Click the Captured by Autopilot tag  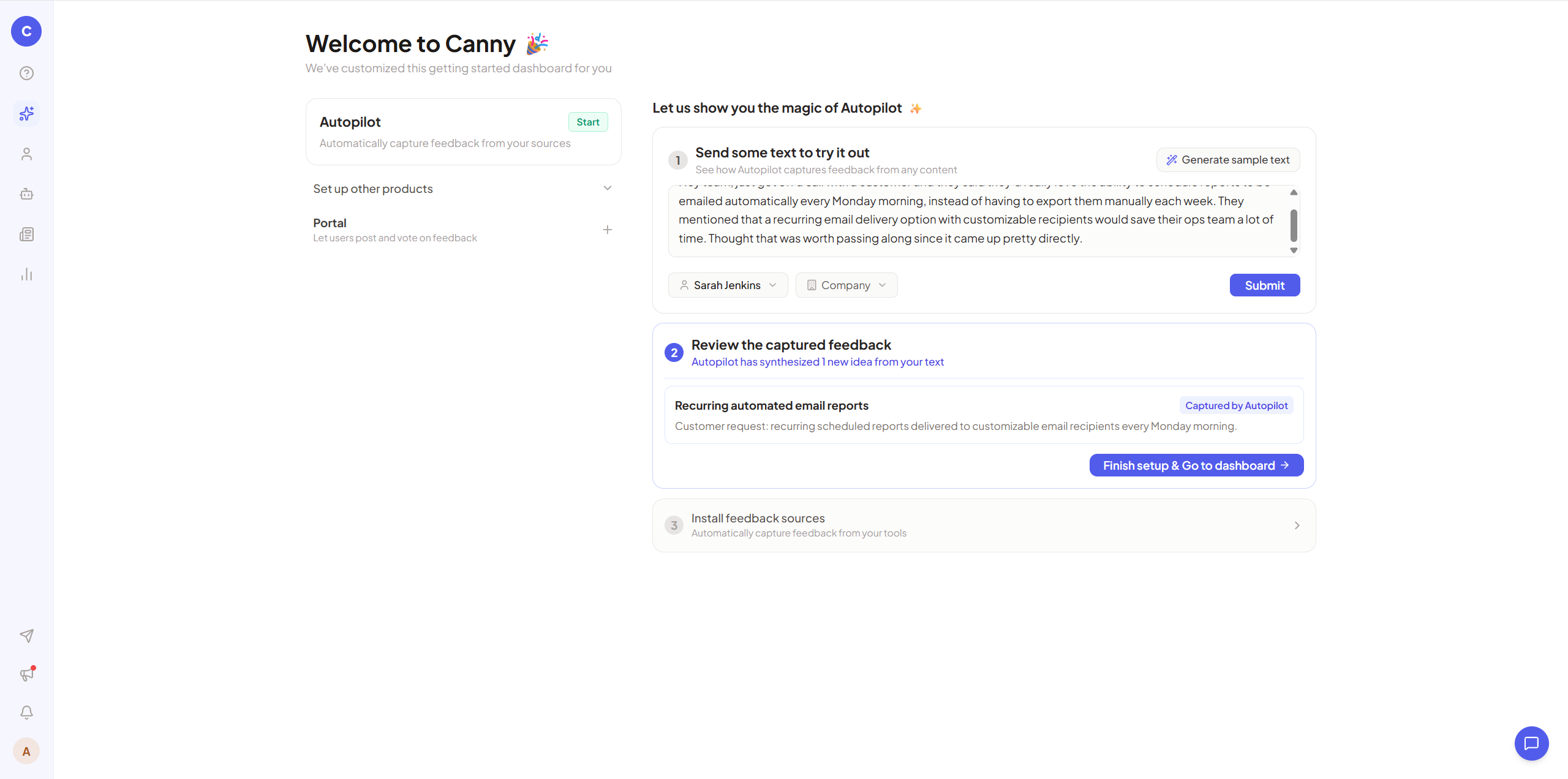pos(1236,405)
